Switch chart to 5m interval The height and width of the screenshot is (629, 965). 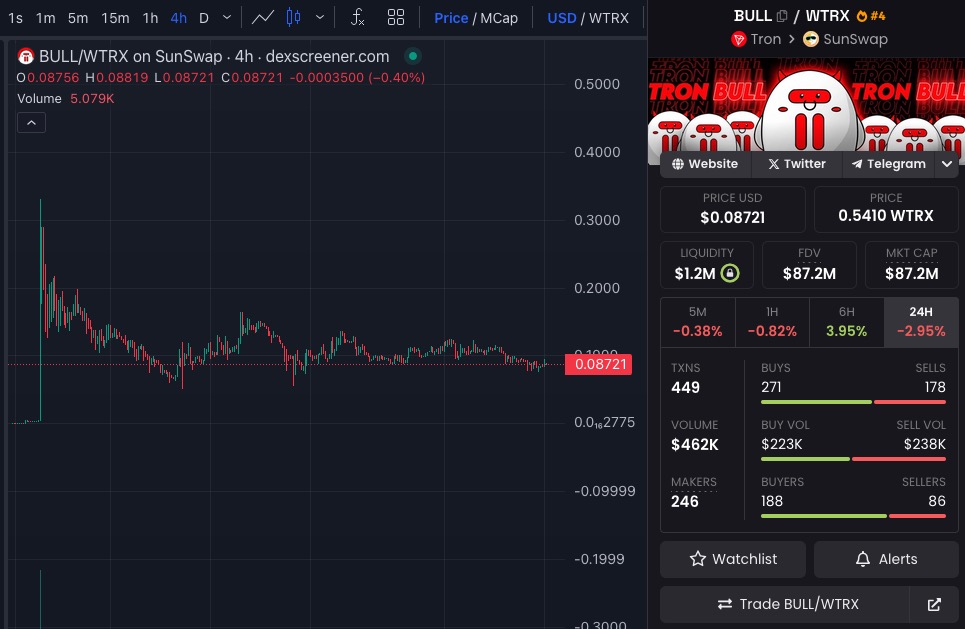78,18
